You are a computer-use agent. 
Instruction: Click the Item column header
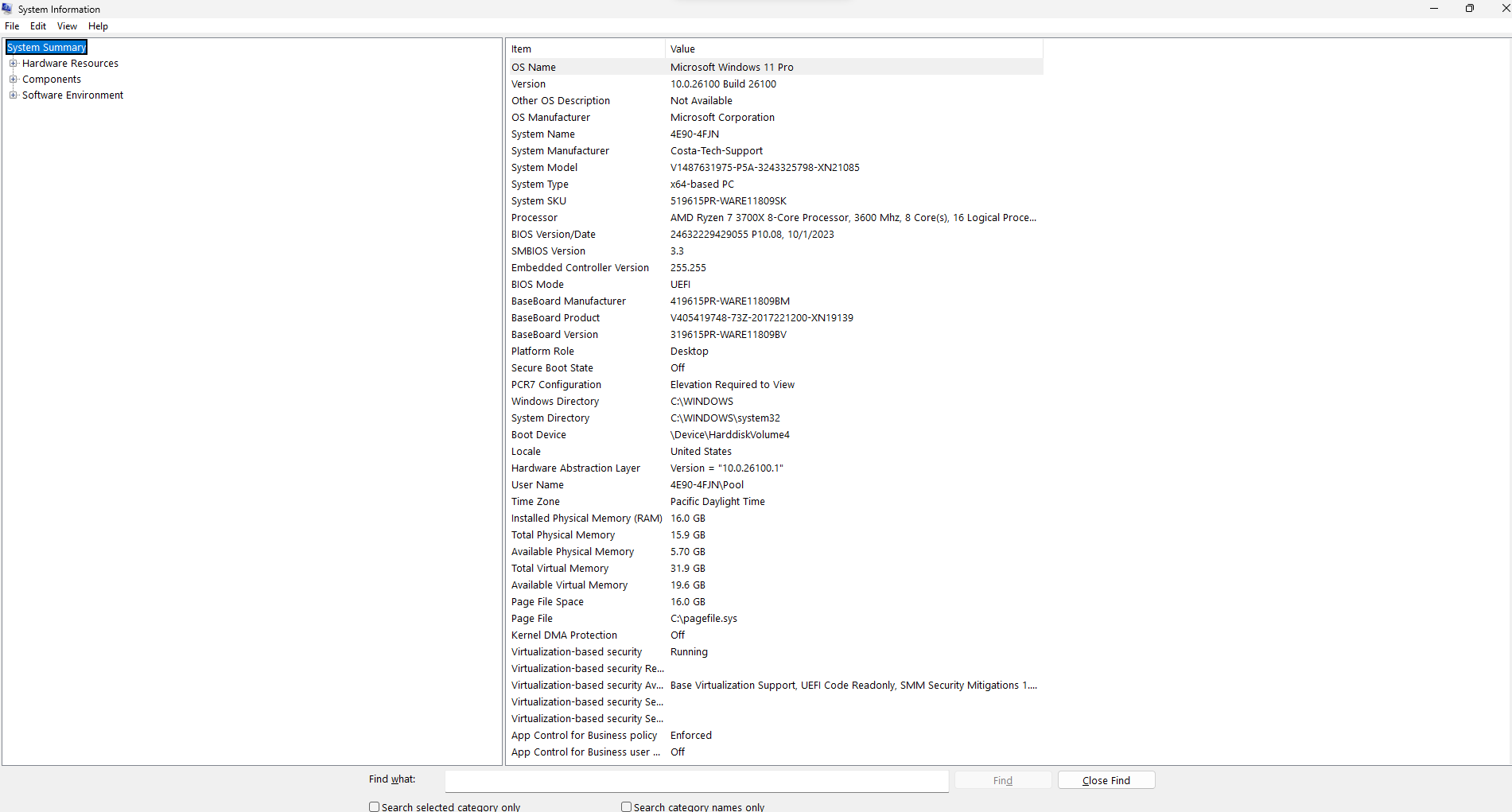[585, 49]
